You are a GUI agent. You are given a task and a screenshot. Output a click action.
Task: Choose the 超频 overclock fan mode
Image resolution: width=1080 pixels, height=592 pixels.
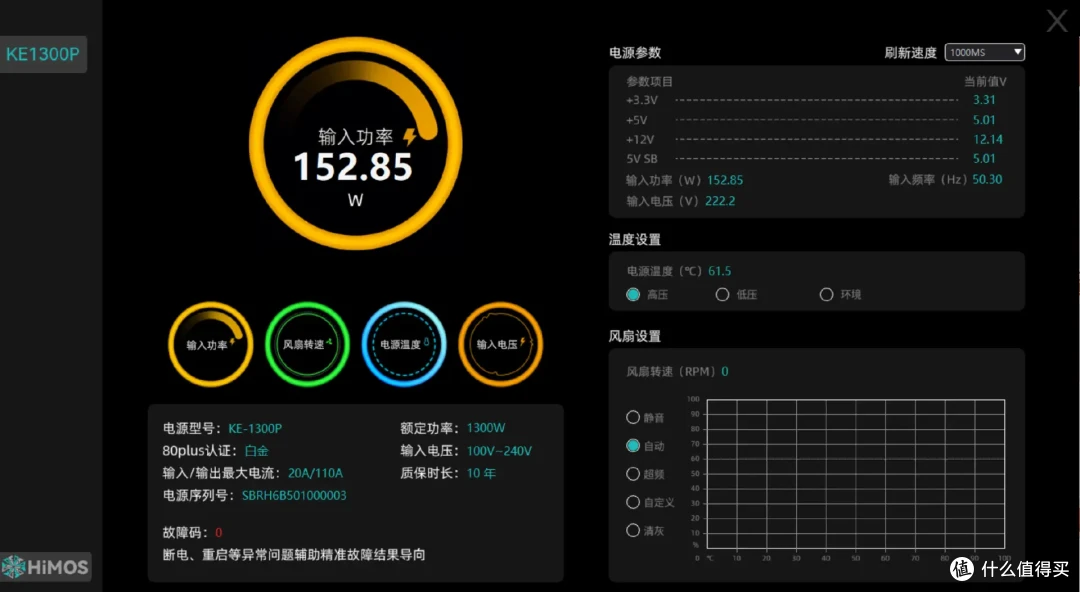tap(633, 473)
